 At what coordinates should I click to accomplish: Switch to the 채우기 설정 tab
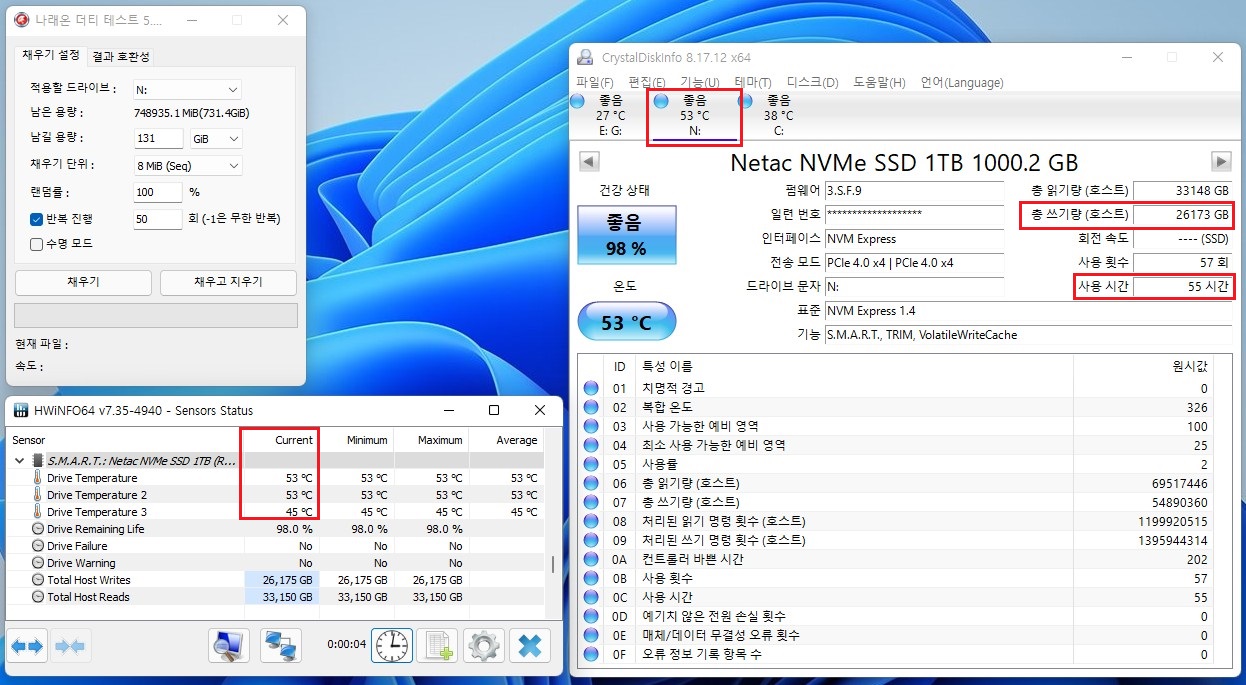point(51,54)
